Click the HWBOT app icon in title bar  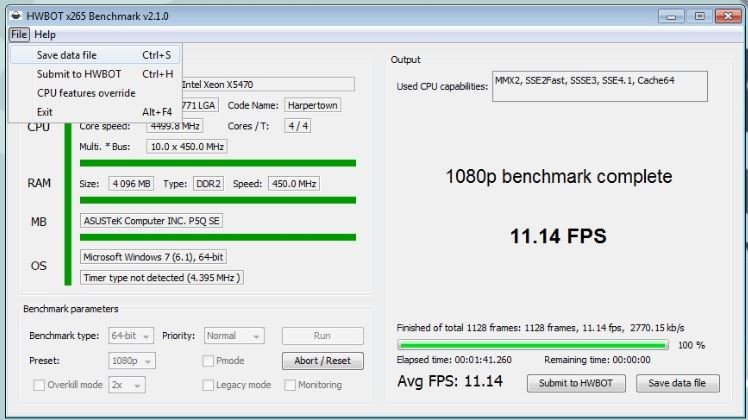tap(16, 16)
